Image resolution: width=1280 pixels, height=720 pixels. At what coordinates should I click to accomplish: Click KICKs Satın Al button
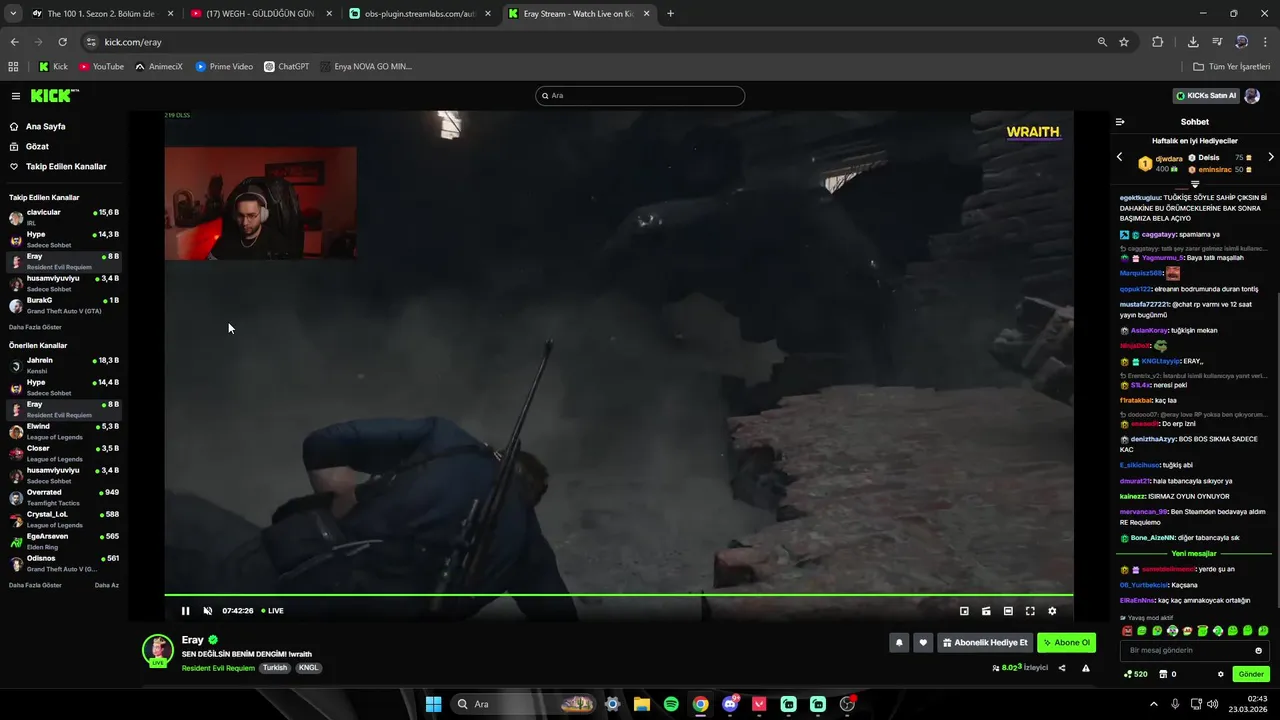pyautogui.click(x=1206, y=96)
